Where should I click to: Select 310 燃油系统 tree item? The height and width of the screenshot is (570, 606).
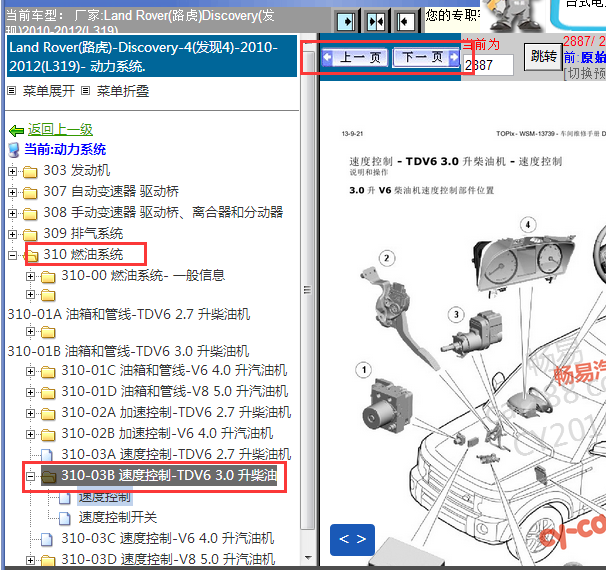tap(83, 254)
